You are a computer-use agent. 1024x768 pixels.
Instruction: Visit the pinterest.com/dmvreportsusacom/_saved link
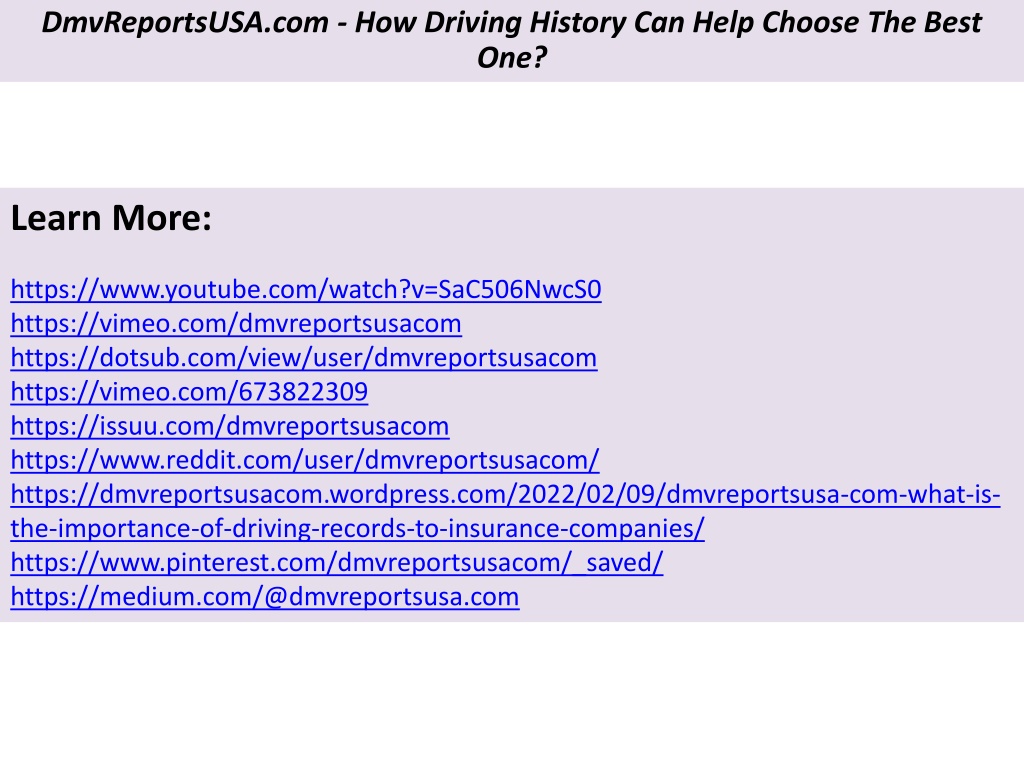pyautogui.click(x=337, y=562)
